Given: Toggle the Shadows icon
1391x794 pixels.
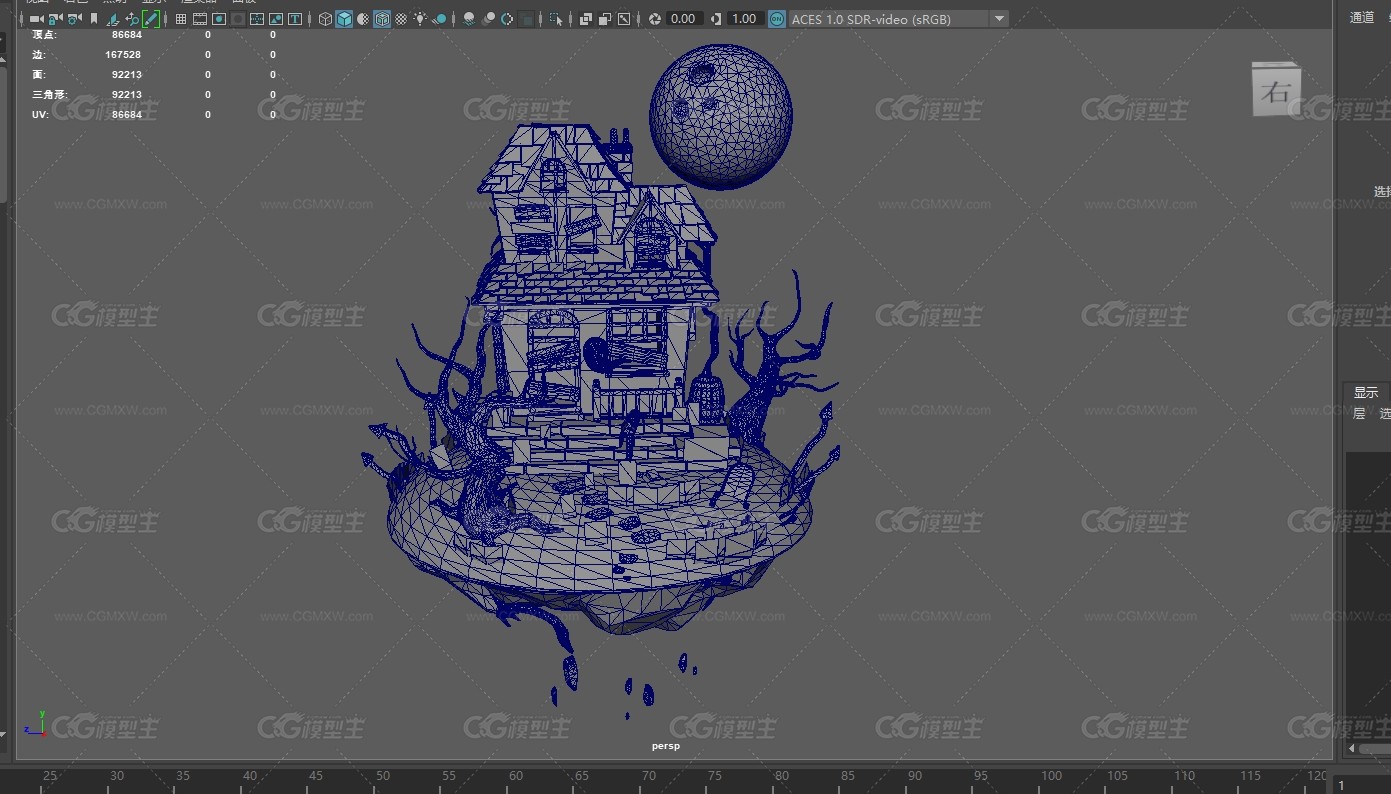Looking at the screenshot, I should click(439, 19).
